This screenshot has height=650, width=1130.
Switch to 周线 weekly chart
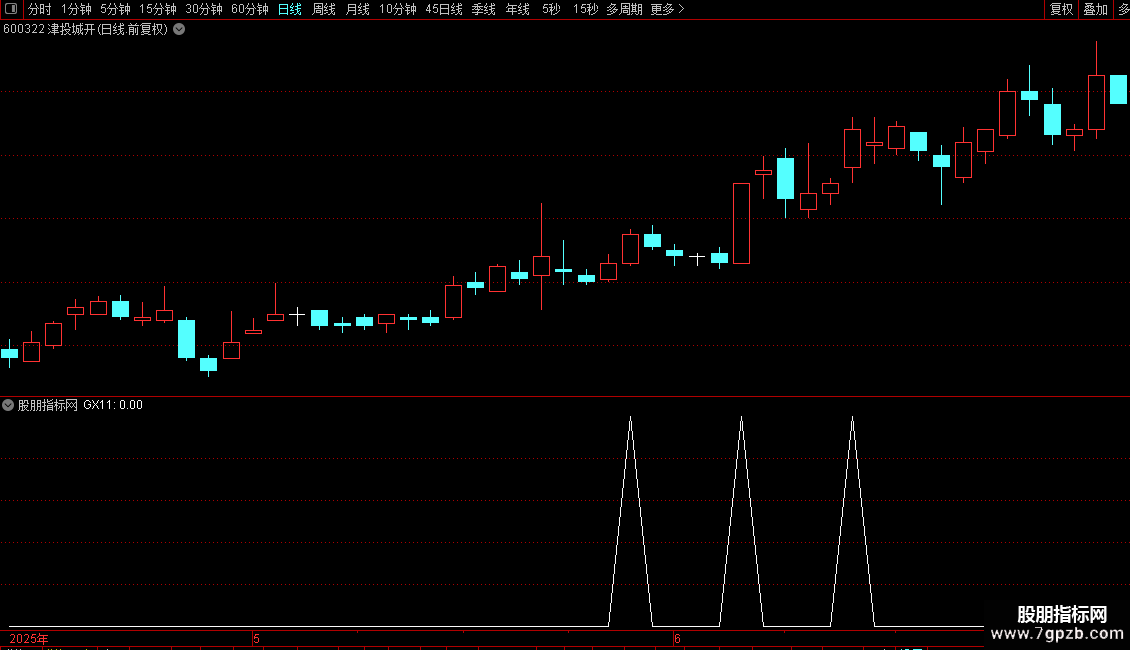point(324,9)
